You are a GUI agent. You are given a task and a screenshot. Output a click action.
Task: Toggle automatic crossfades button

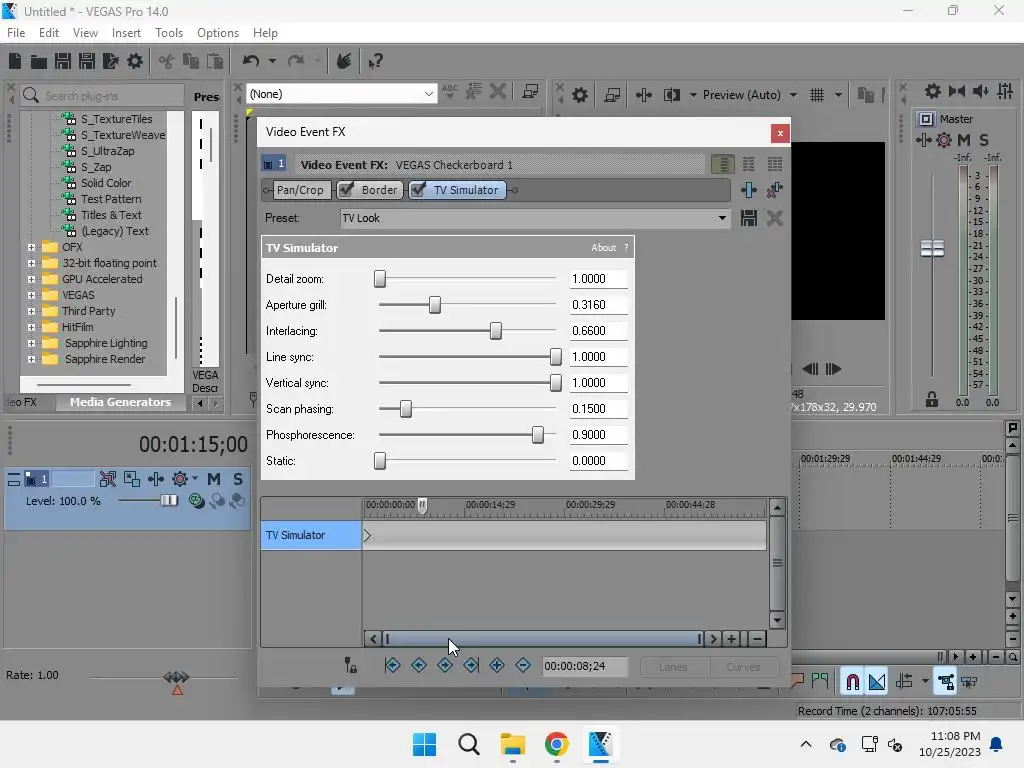point(877,682)
